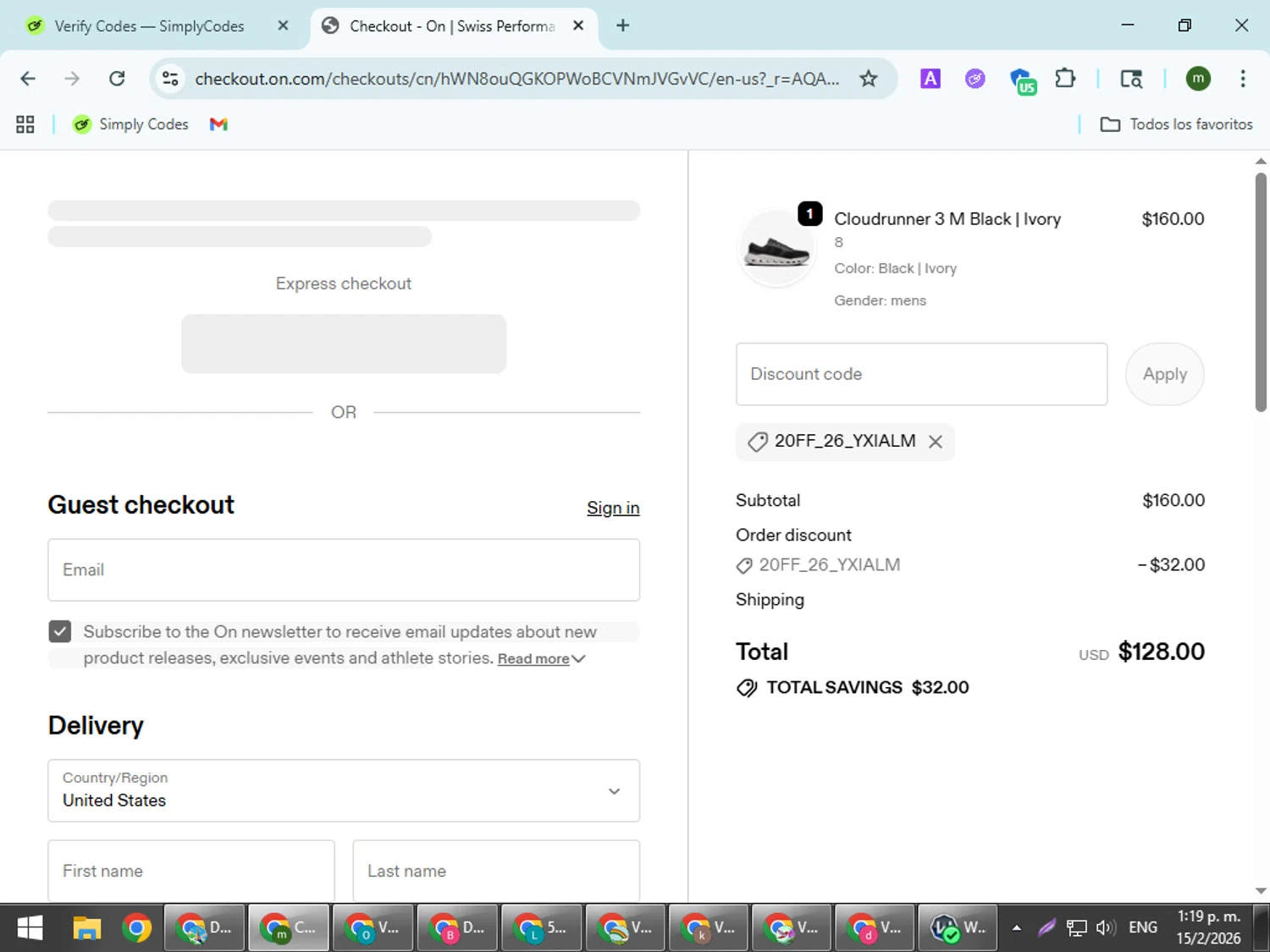Image resolution: width=1270 pixels, height=952 pixels.
Task: Apply the discount code
Action: tap(1164, 374)
